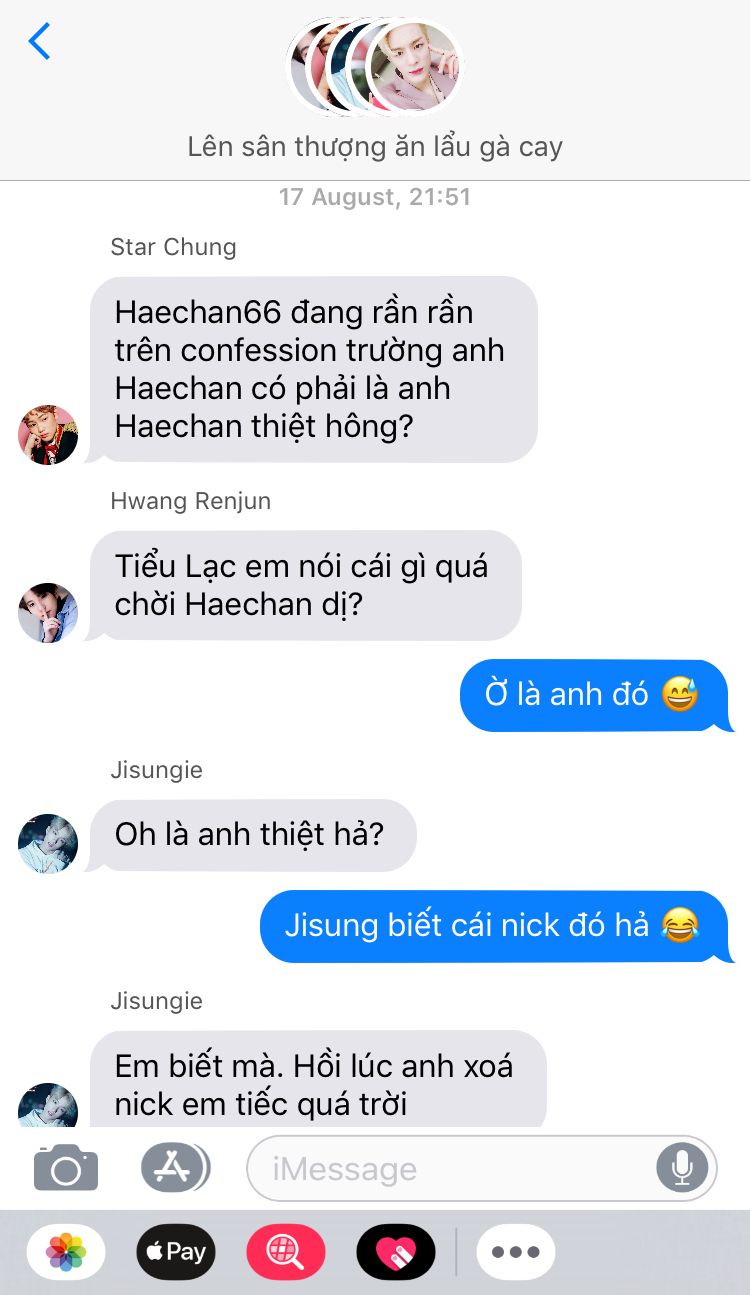Select the Haechan66 message bubble from Star Chung
Image resolution: width=750 pixels, height=1295 pixels.
(314, 370)
